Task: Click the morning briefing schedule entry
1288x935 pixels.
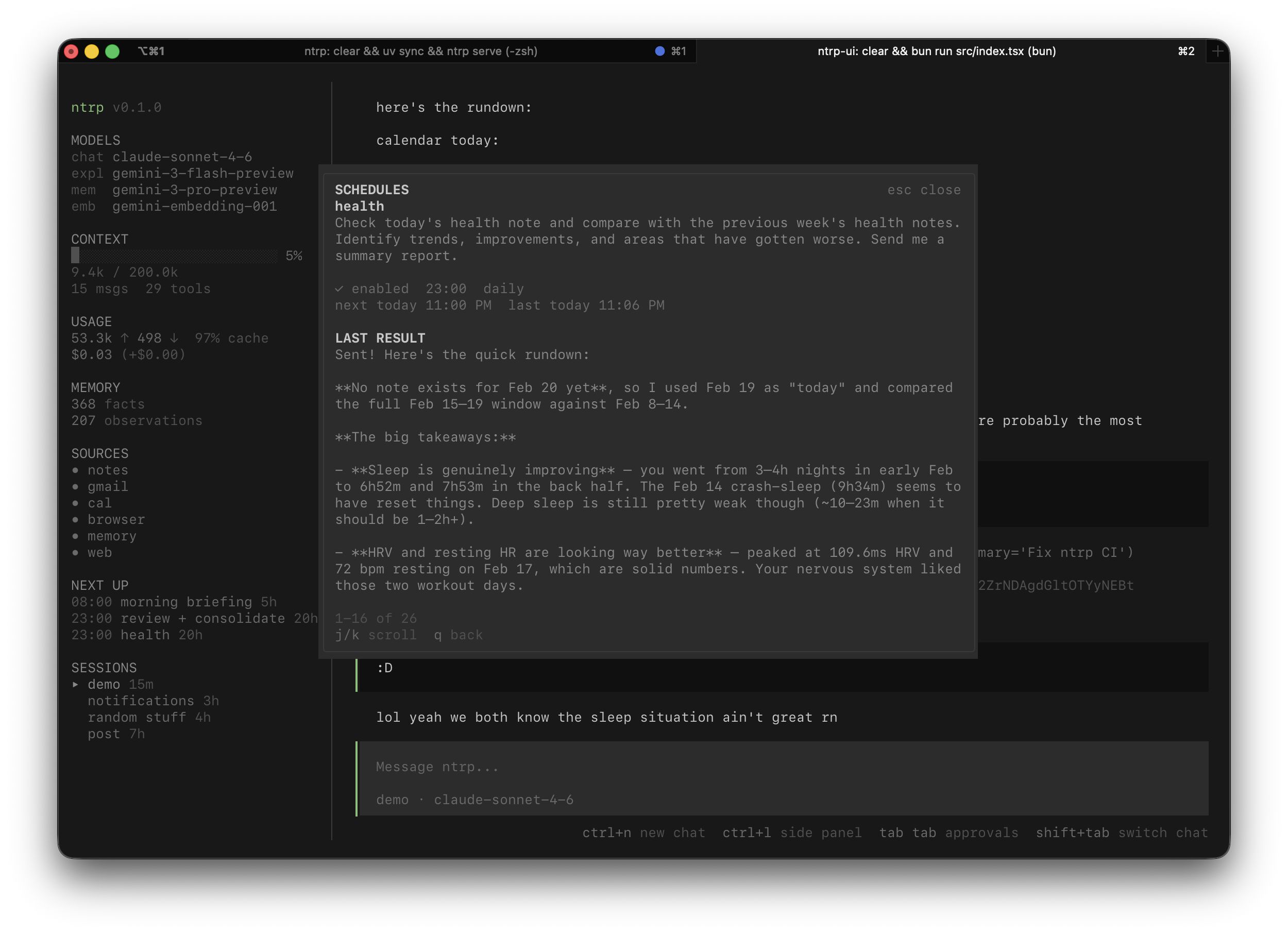Action: 185,602
